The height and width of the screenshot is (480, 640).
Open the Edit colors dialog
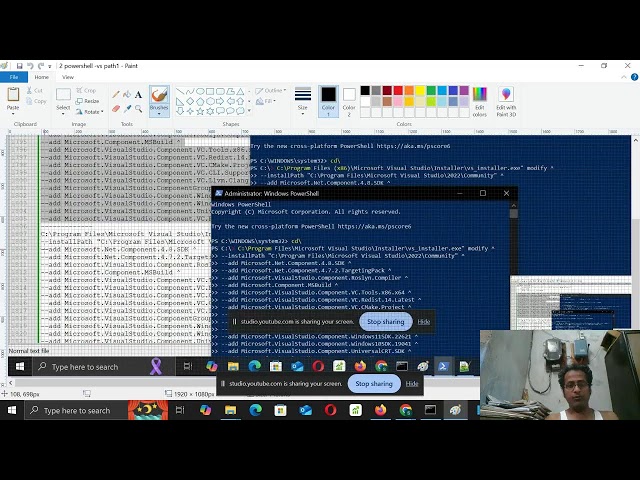(480, 102)
